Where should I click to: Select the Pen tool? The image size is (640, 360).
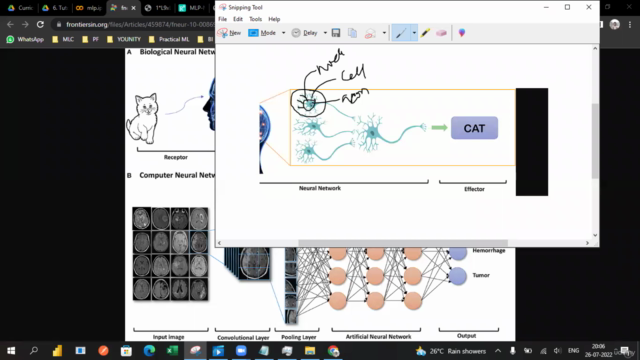[401, 33]
